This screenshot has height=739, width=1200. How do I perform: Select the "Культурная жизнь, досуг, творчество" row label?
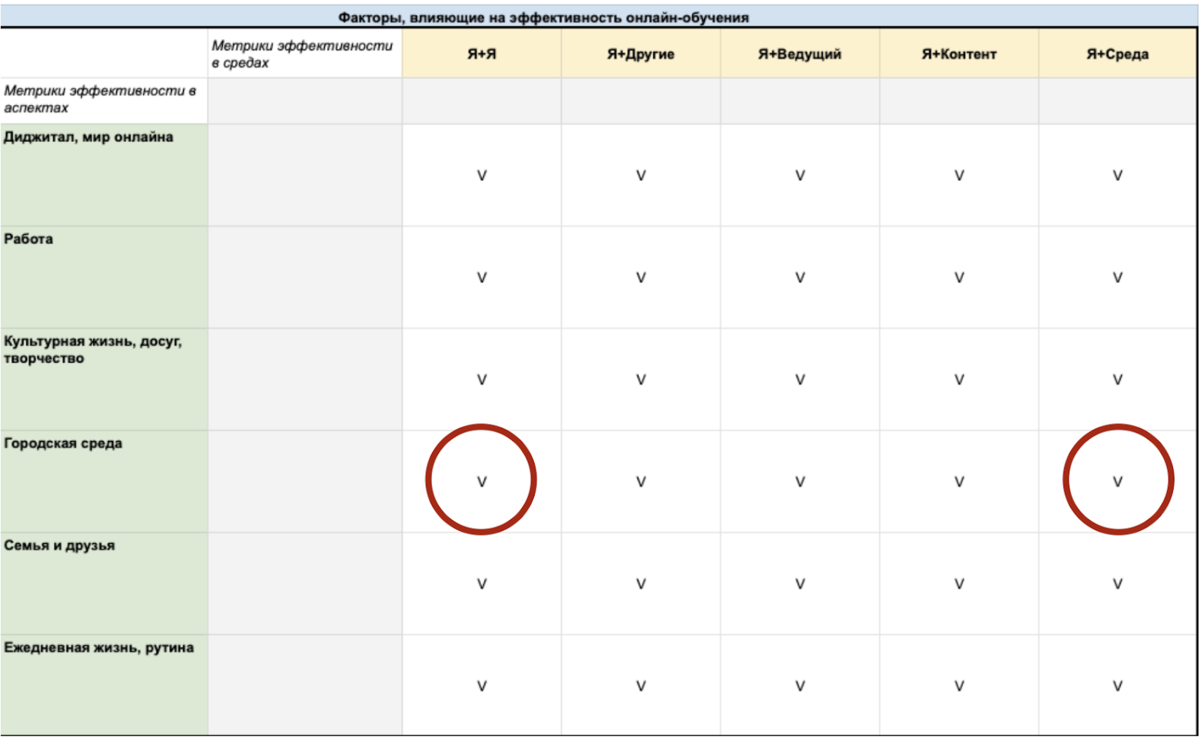pos(104,379)
